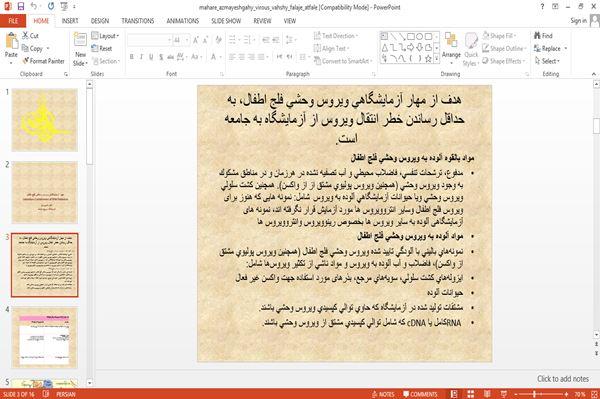Toggle Bold formatting
Image resolution: width=600 pixels, height=399 pixels.
coord(132,57)
